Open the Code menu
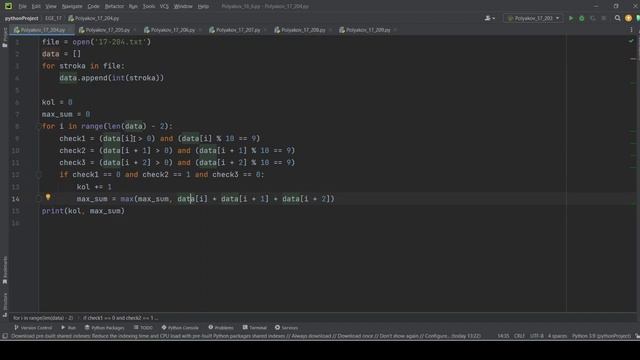 (93, 7)
